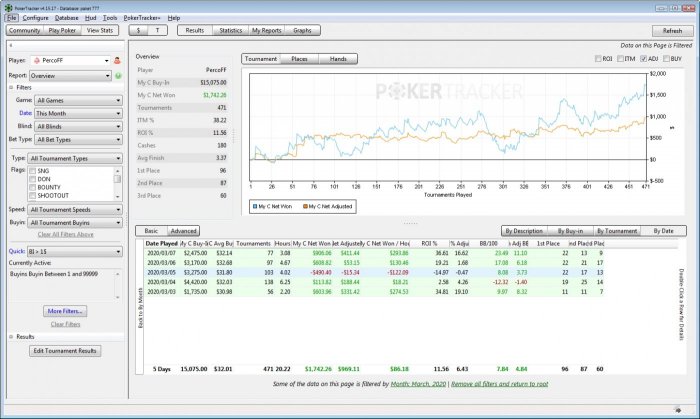Click the player profile icon beside the PercoFF field

pyautogui.click(x=118, y=61)
